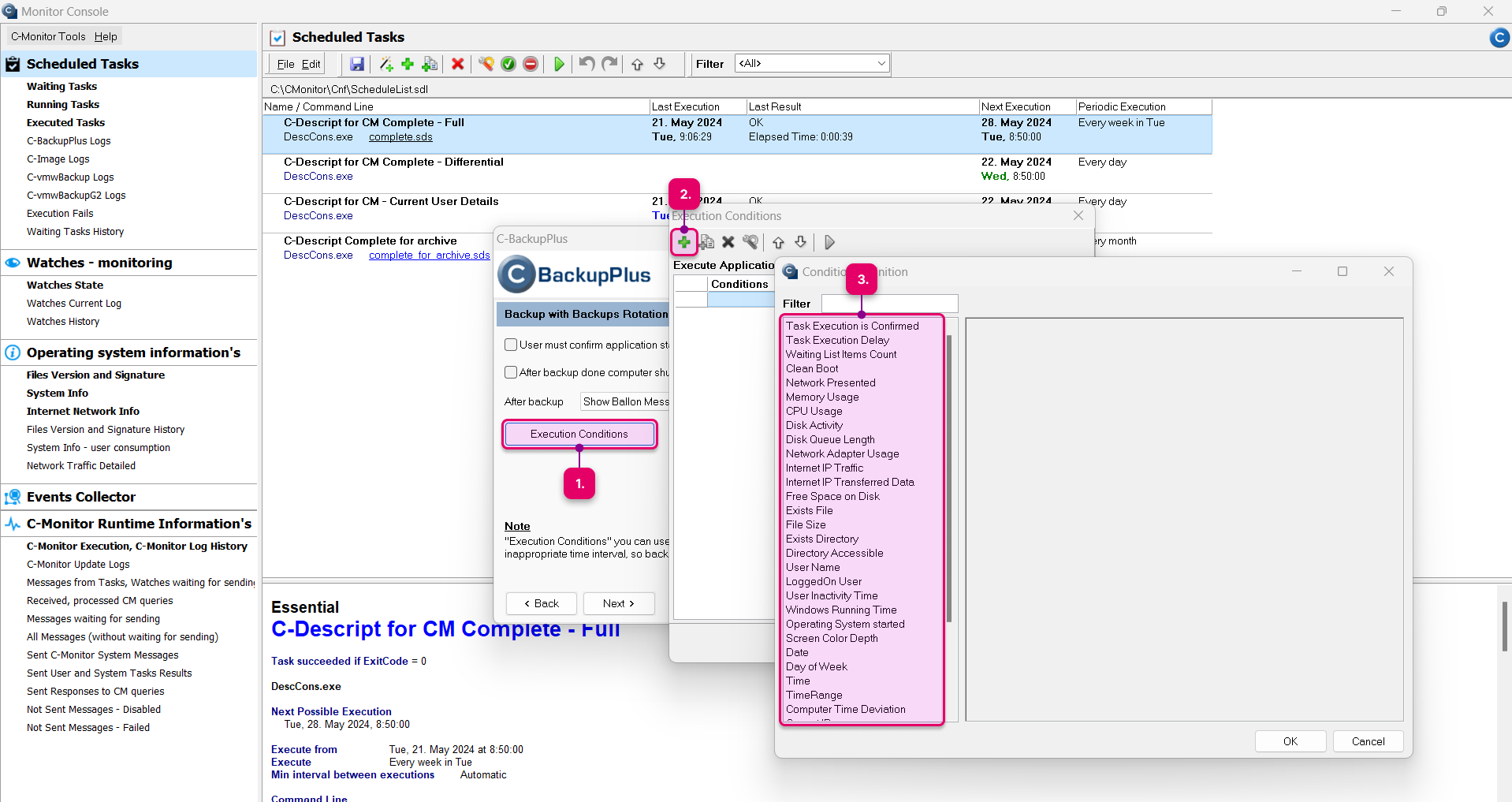
Task: Duplicate task using the copy-plus icon in main toolbar
Action: (430, 64)
